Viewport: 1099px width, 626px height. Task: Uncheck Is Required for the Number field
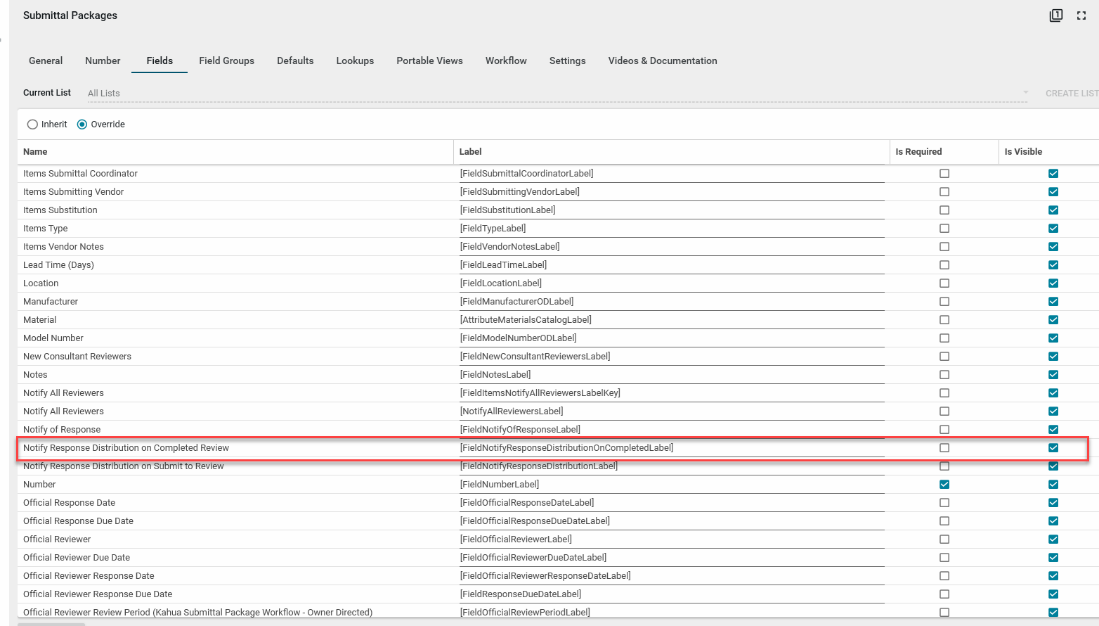pyautogui.click(x=944, y=485)
